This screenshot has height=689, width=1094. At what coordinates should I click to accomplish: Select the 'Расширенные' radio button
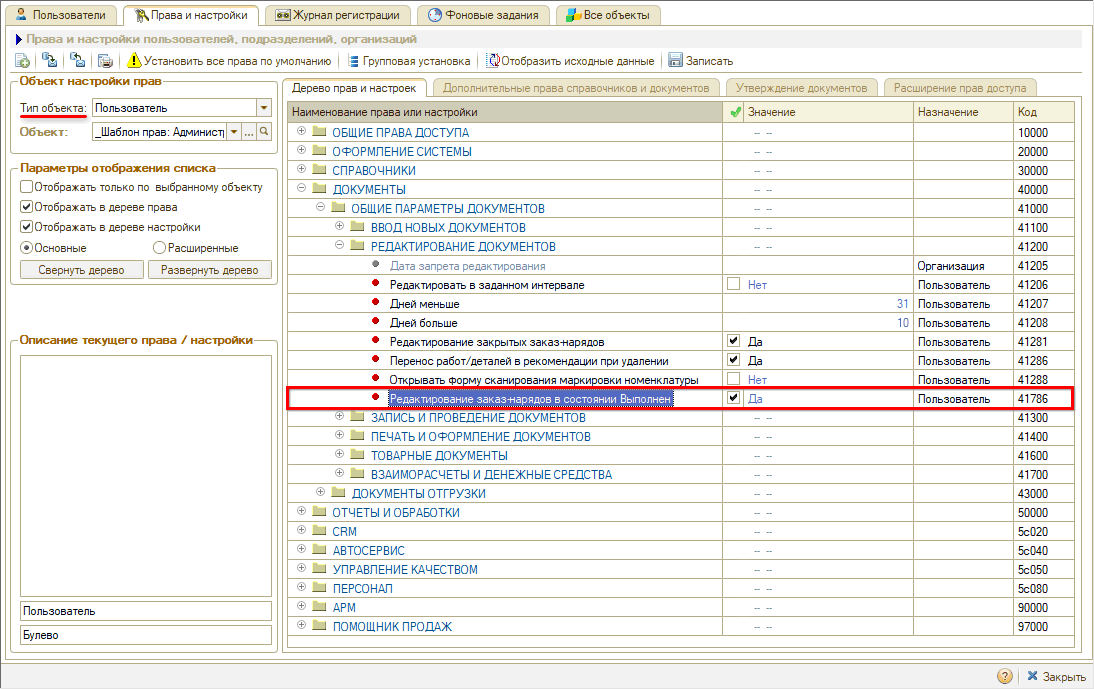(159, 248)
